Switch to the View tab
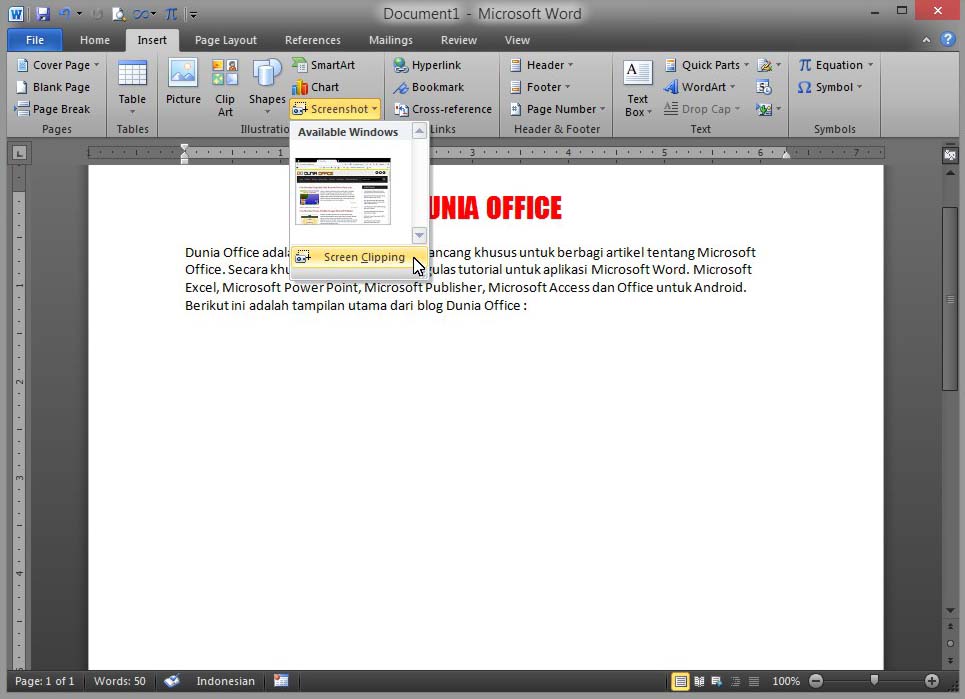The width and height of the screenshot is (965, 699). (x=517, y=40)
